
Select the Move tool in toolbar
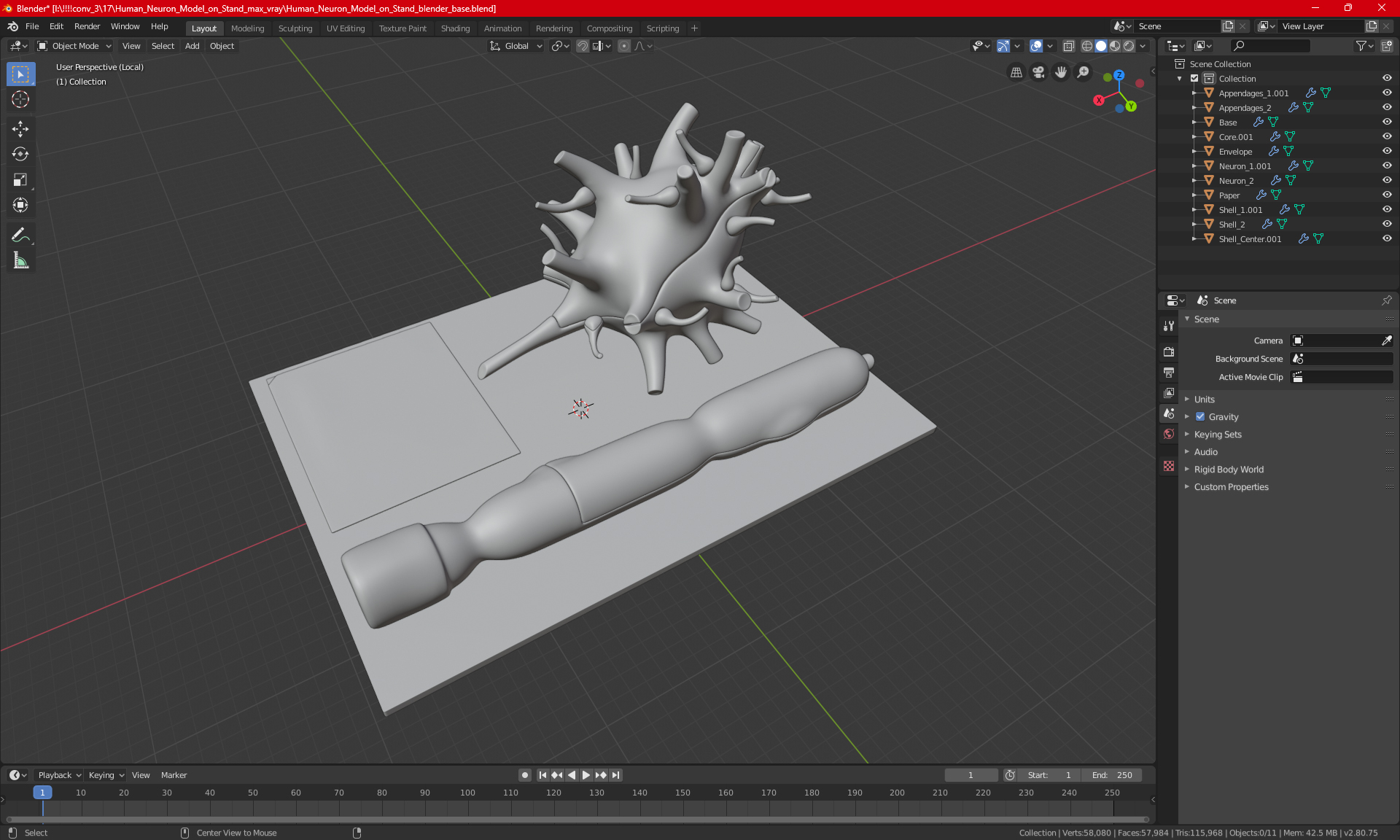tap(20, 128)
